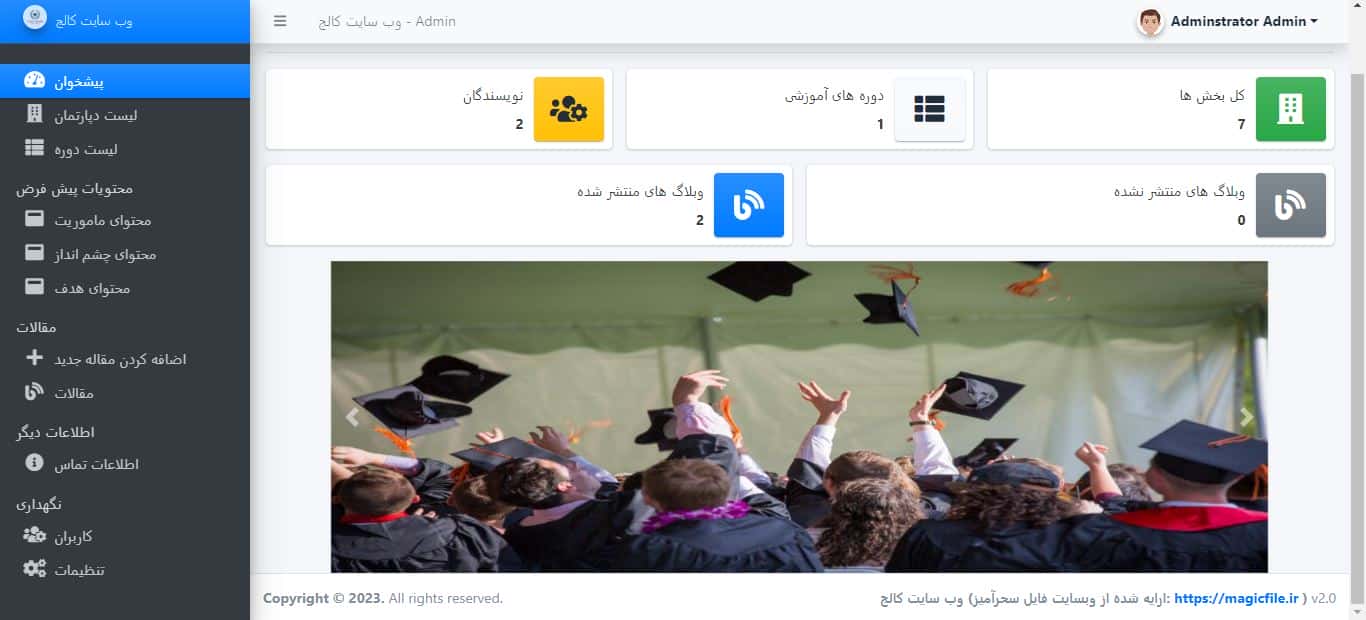Click the plus icon to add new article
The image size is (1366, 620).
pos(34,358)
